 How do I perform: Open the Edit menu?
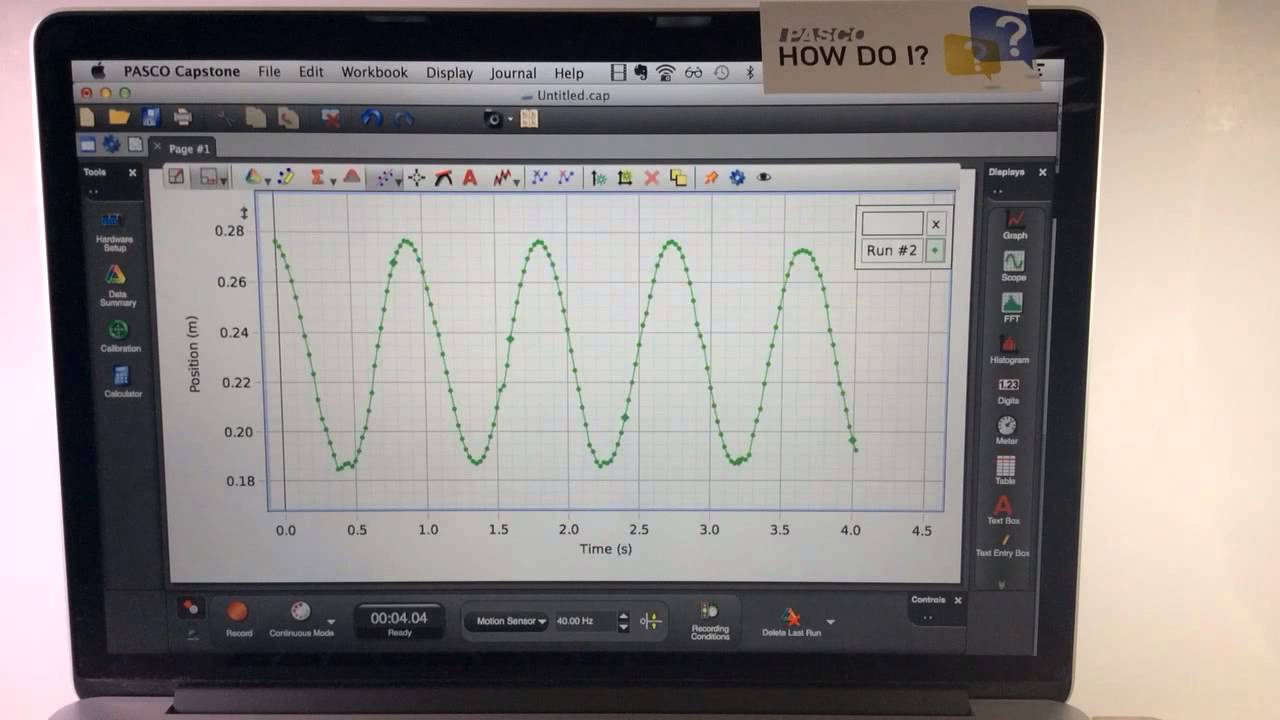[x=311, y=72]
